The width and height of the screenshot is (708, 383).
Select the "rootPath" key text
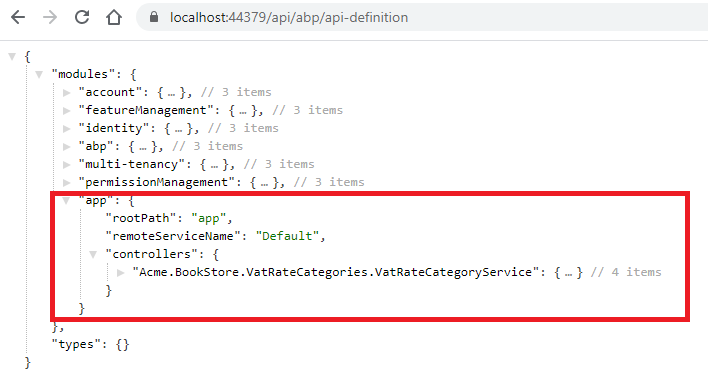[141, 218]
